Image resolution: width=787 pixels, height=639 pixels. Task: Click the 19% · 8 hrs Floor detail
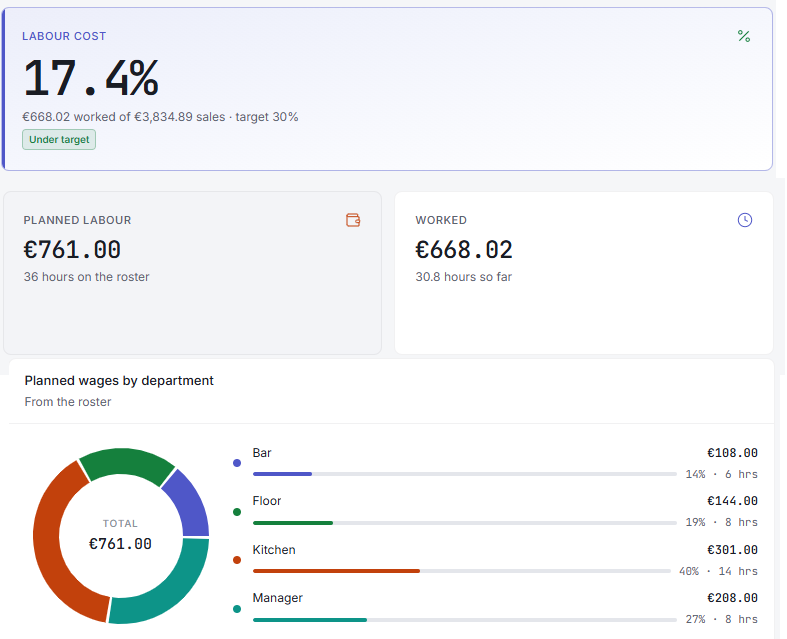(x=722, y=522)
